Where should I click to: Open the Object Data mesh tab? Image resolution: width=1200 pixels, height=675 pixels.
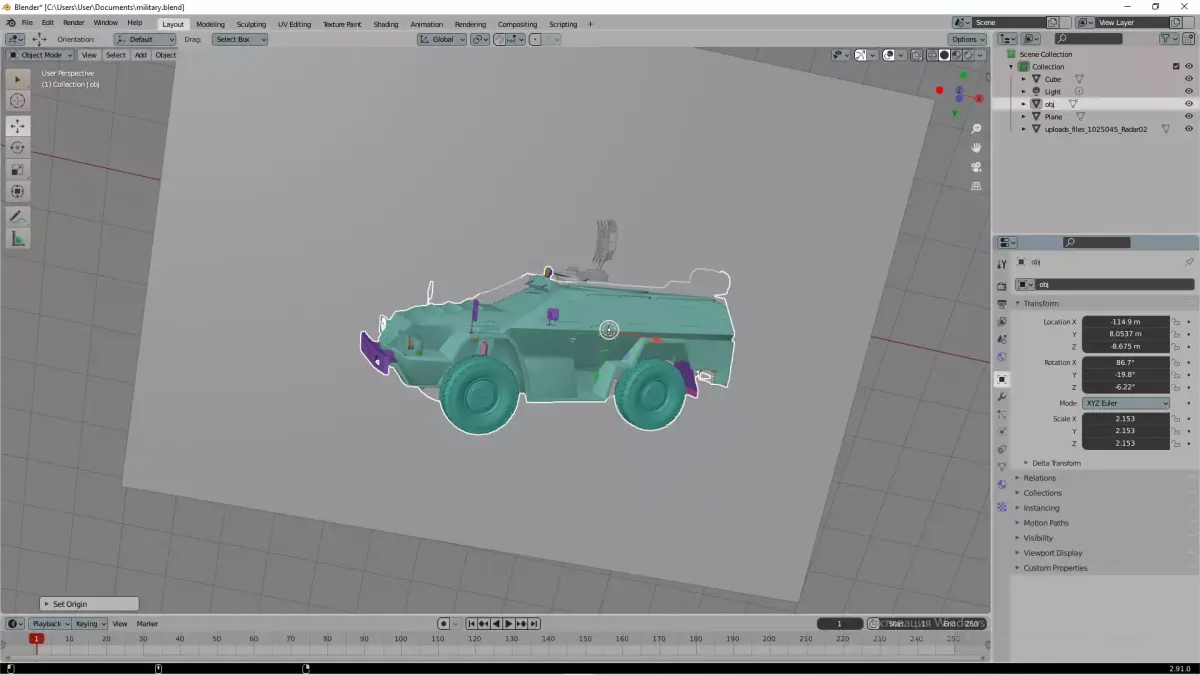point(1002,467)
